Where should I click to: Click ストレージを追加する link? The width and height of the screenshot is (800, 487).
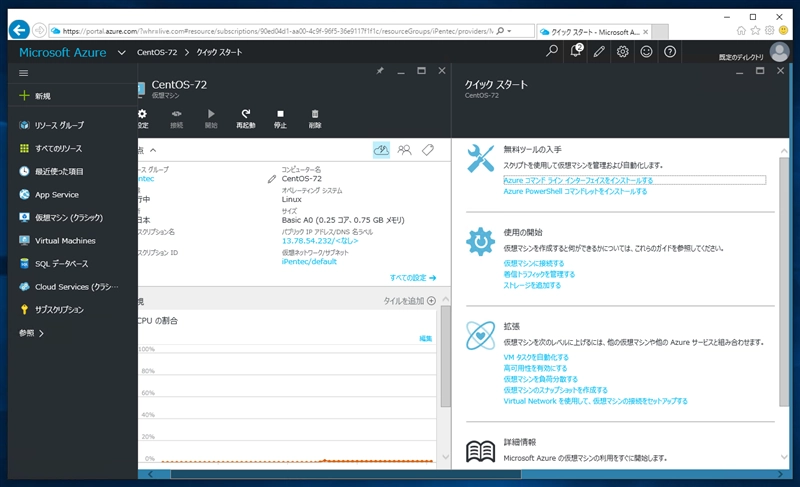click(532, 286)
